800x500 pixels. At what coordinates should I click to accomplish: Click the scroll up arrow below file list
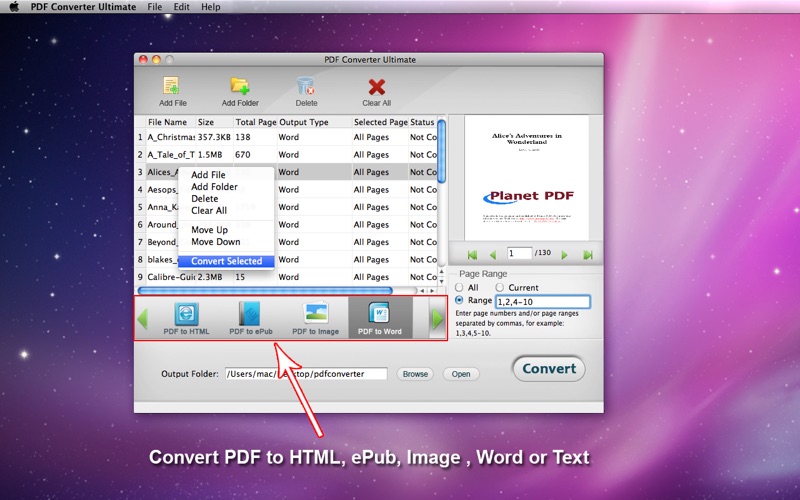click(x=442, y=272)
